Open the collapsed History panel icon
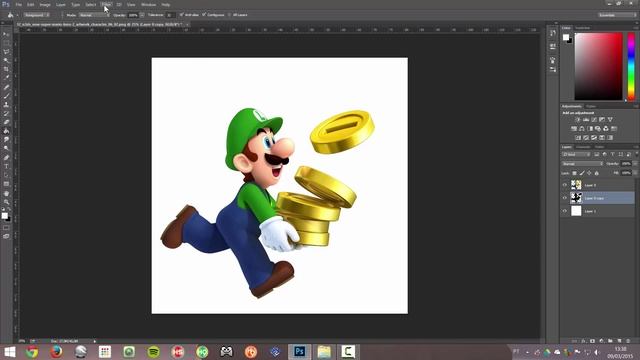Screen dimensions: 640x360 coord(553,33)
